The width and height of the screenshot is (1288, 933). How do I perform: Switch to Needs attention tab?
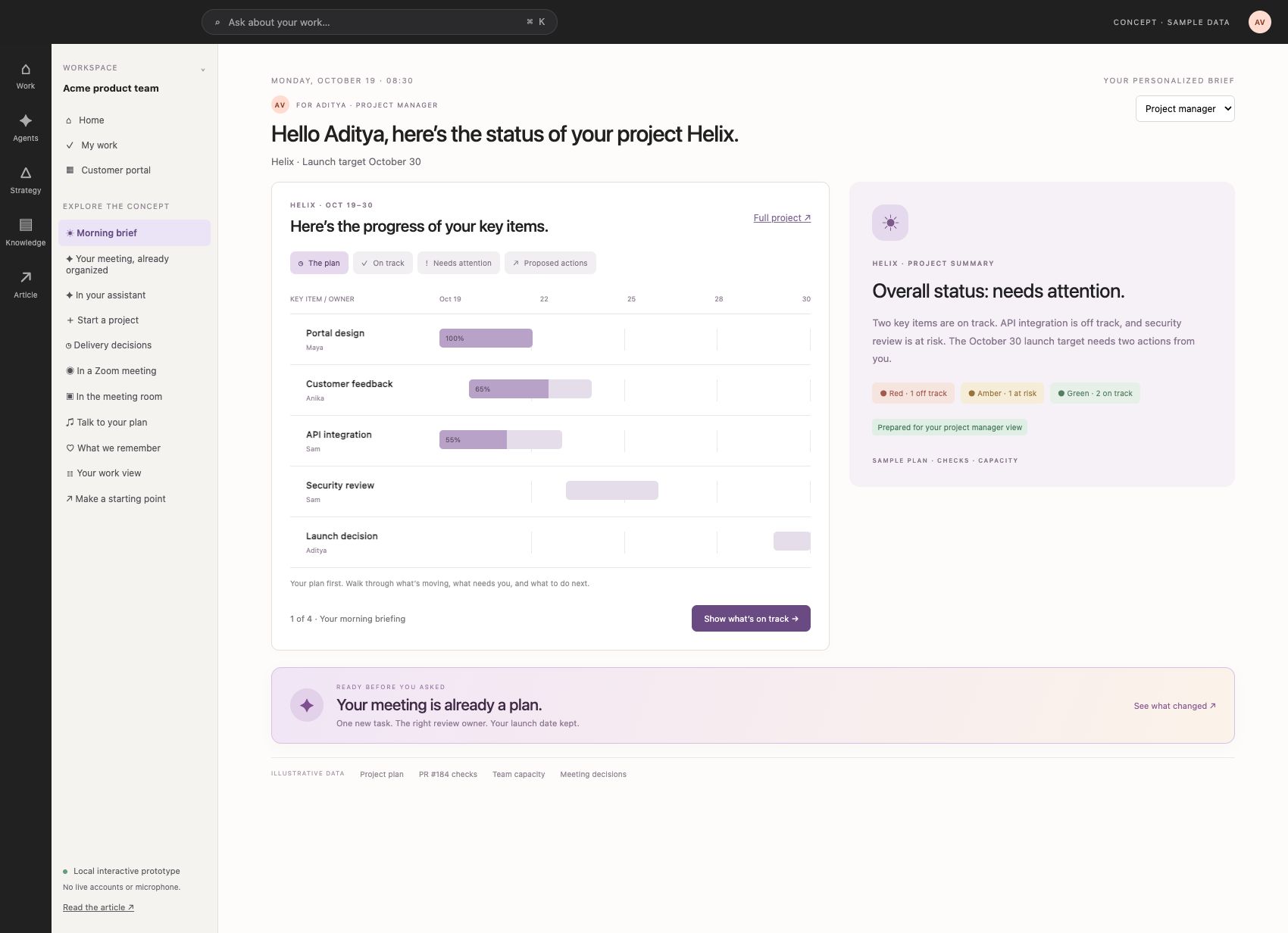coord(458,263)
